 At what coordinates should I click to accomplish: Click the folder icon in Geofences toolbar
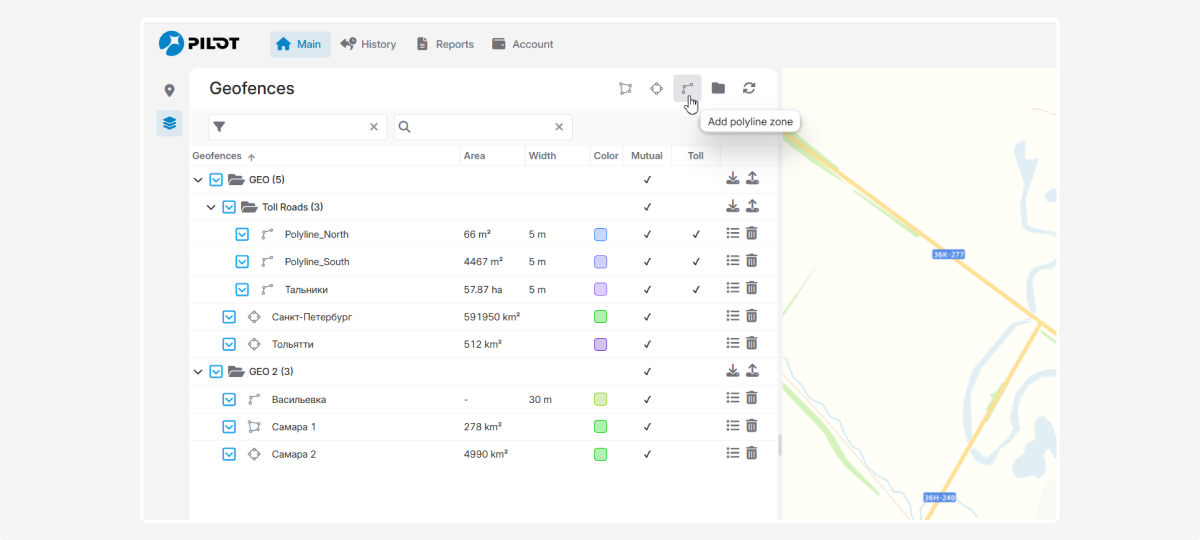click(718, 88)
